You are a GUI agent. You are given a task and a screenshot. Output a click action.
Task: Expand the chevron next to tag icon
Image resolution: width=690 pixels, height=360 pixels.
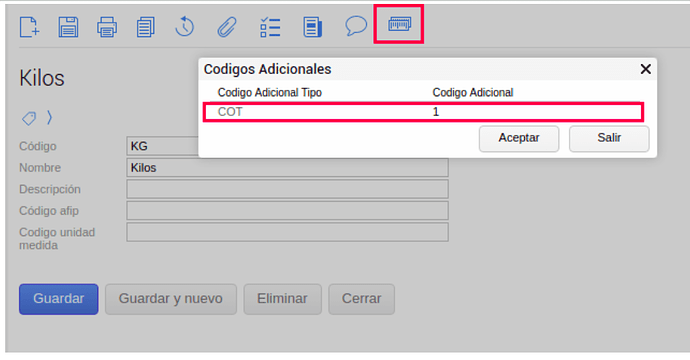[49, 118]
